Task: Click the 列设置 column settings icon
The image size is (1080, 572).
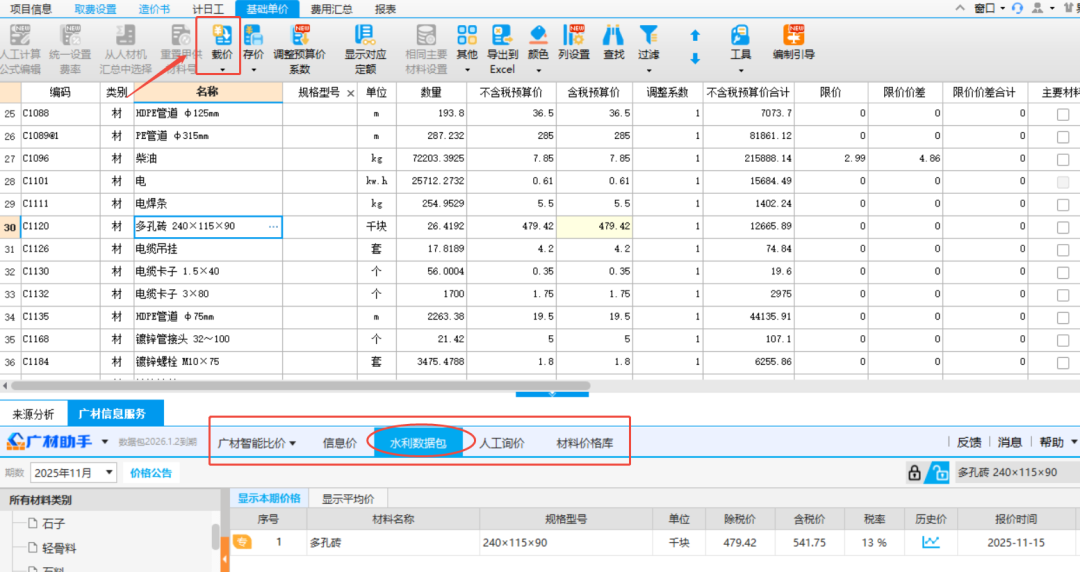Action: pyautogui.click(x=574, y=38)
